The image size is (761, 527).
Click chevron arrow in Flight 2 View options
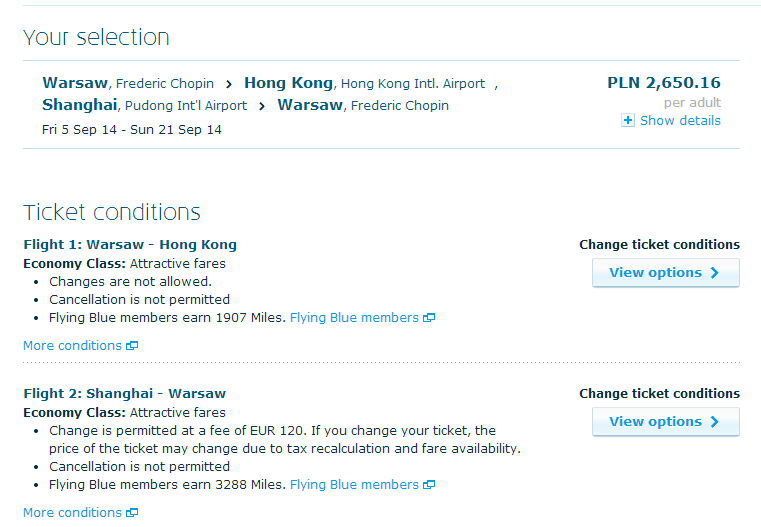pyautogui.click(x=714, y=422)
